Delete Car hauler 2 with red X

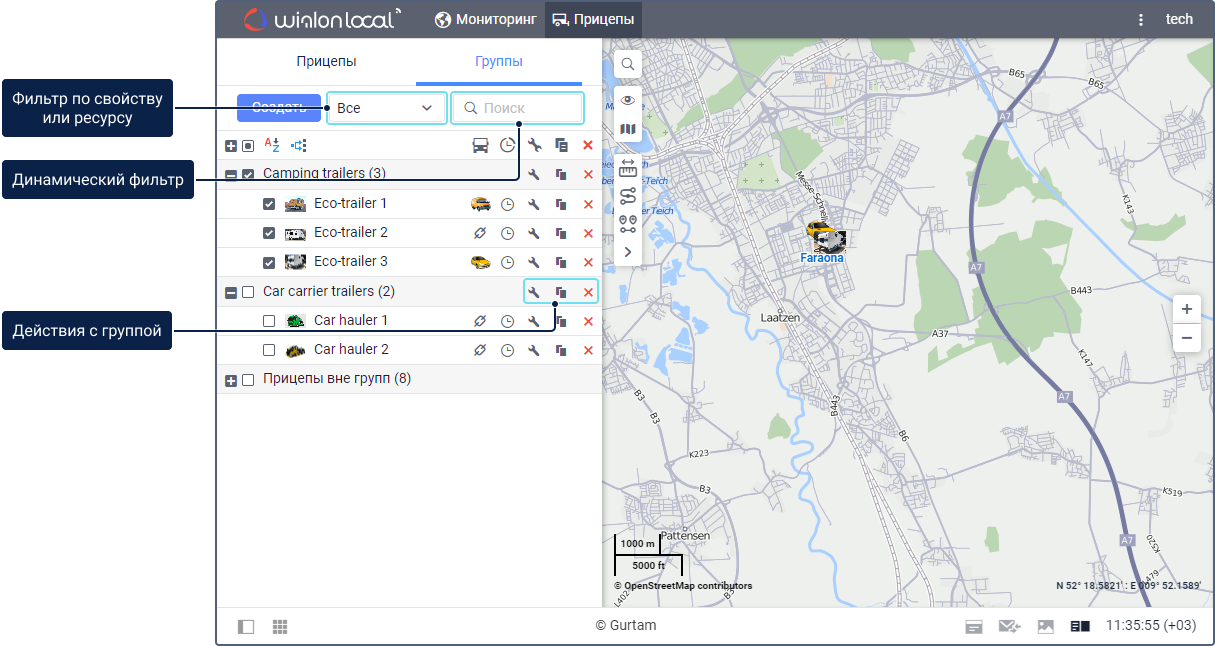(588, 350)
